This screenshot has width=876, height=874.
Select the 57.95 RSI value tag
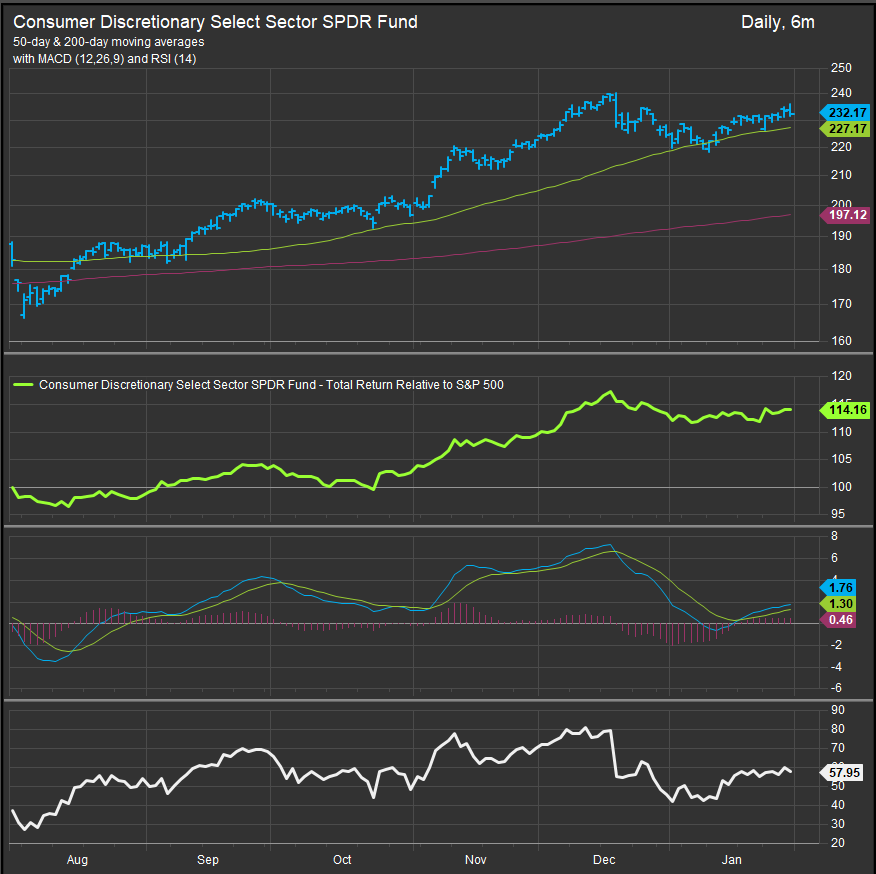click(x=842, y=773)
